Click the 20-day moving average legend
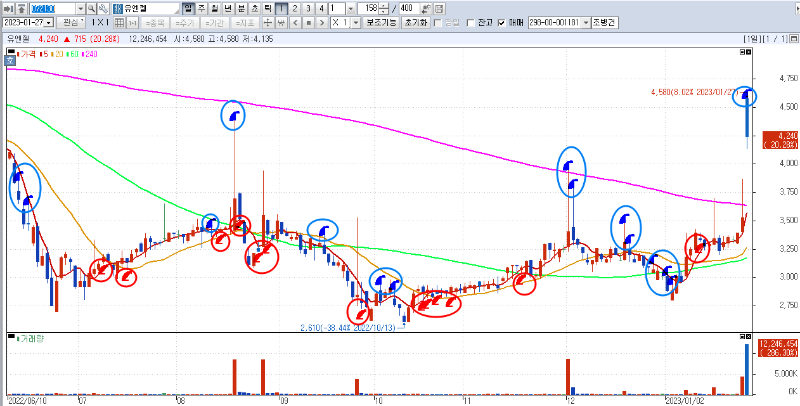 (x=58, y=54)
